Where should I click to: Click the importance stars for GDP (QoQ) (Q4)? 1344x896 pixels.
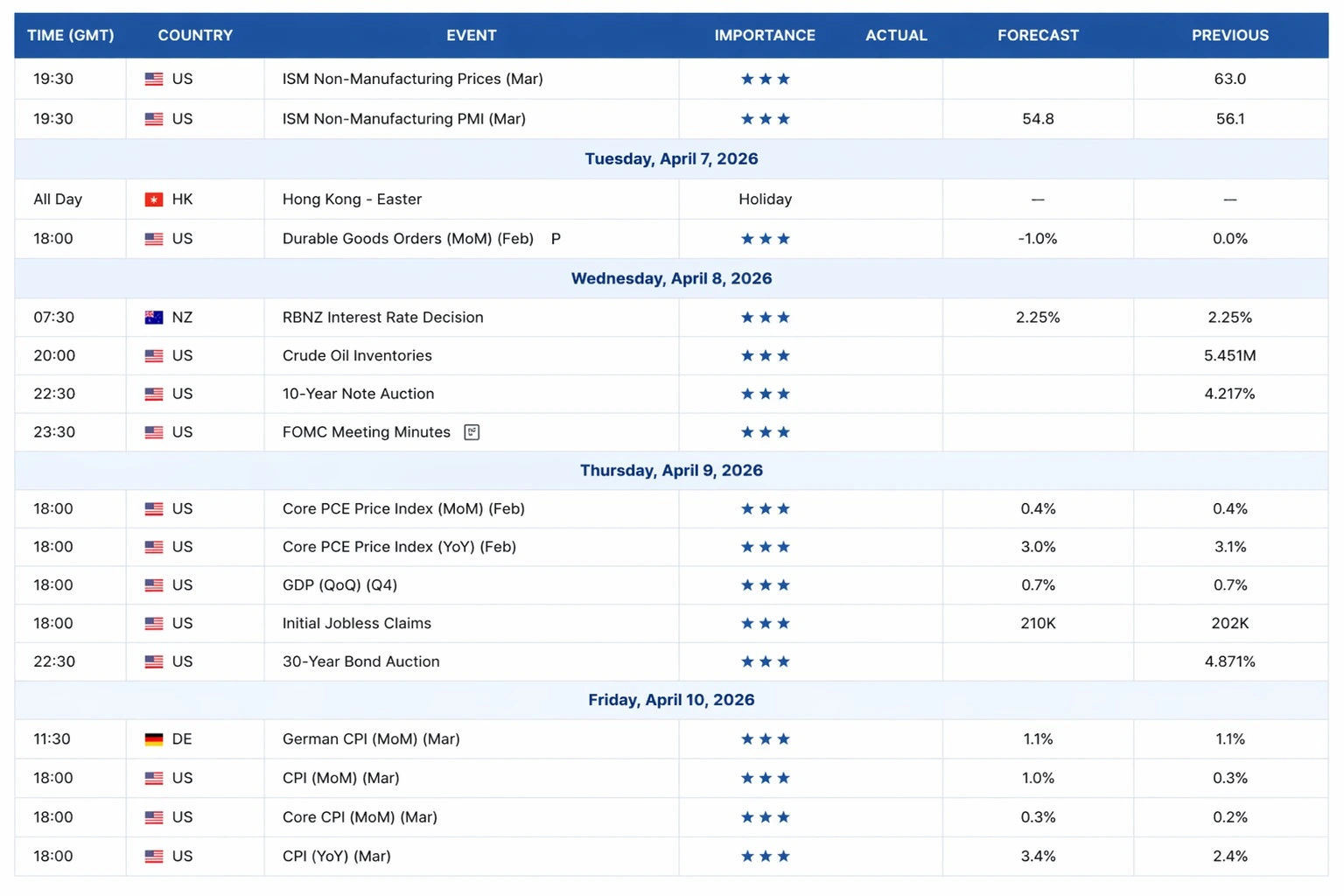765,585
